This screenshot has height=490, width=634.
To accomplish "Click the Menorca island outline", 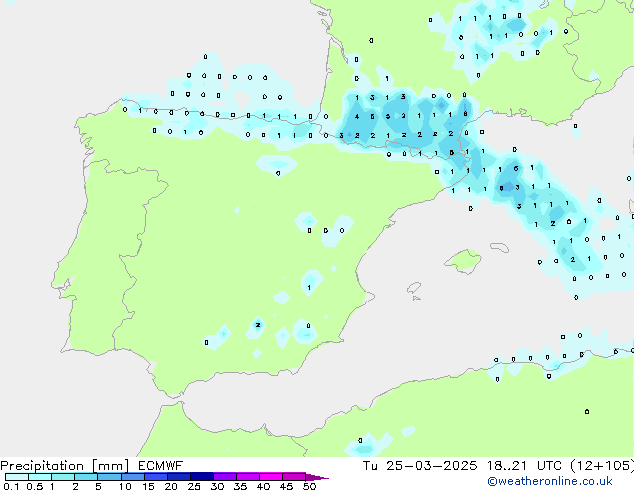I will coord(500,247).
